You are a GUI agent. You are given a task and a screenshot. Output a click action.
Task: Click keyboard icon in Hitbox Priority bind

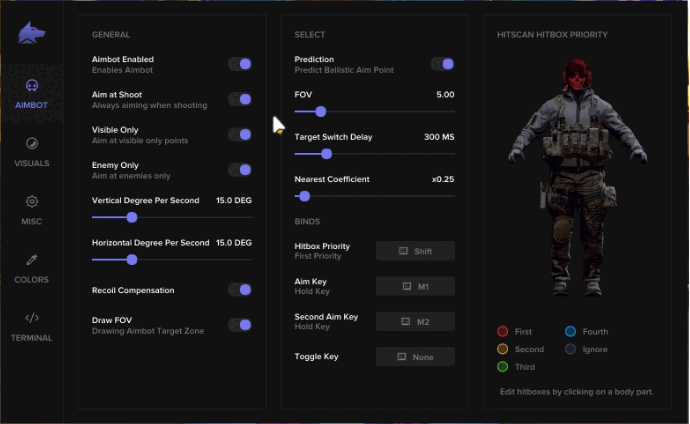point(403,251)
